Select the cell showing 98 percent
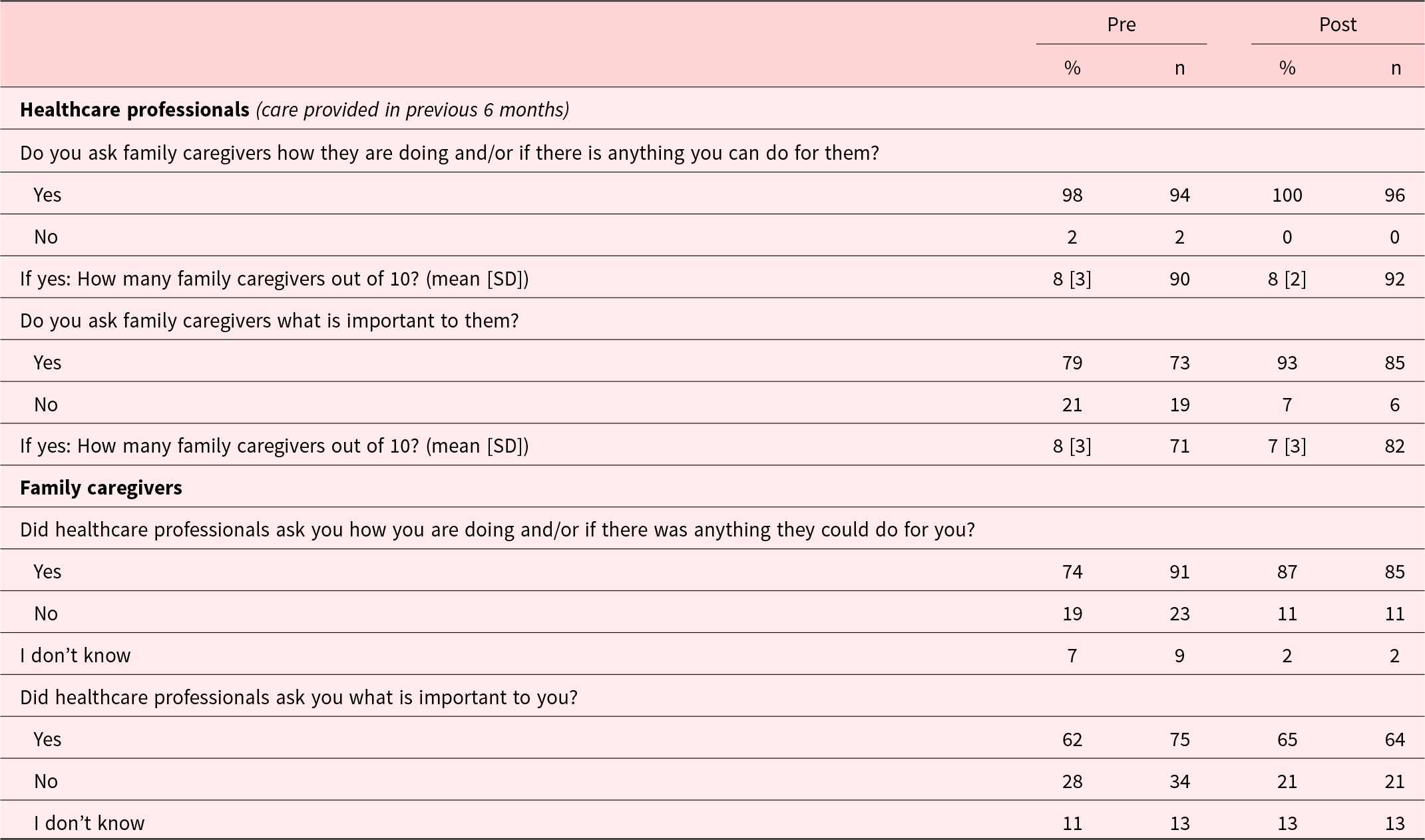The width and height of the screenshot is (1425, 840). [1072, 195]
